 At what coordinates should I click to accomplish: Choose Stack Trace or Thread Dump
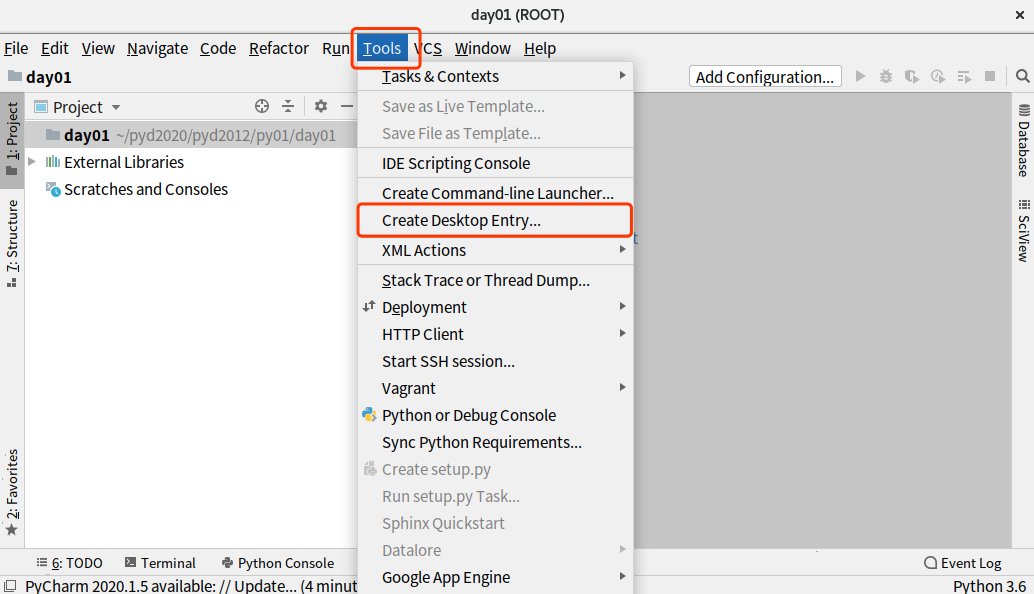pos(495,280)
